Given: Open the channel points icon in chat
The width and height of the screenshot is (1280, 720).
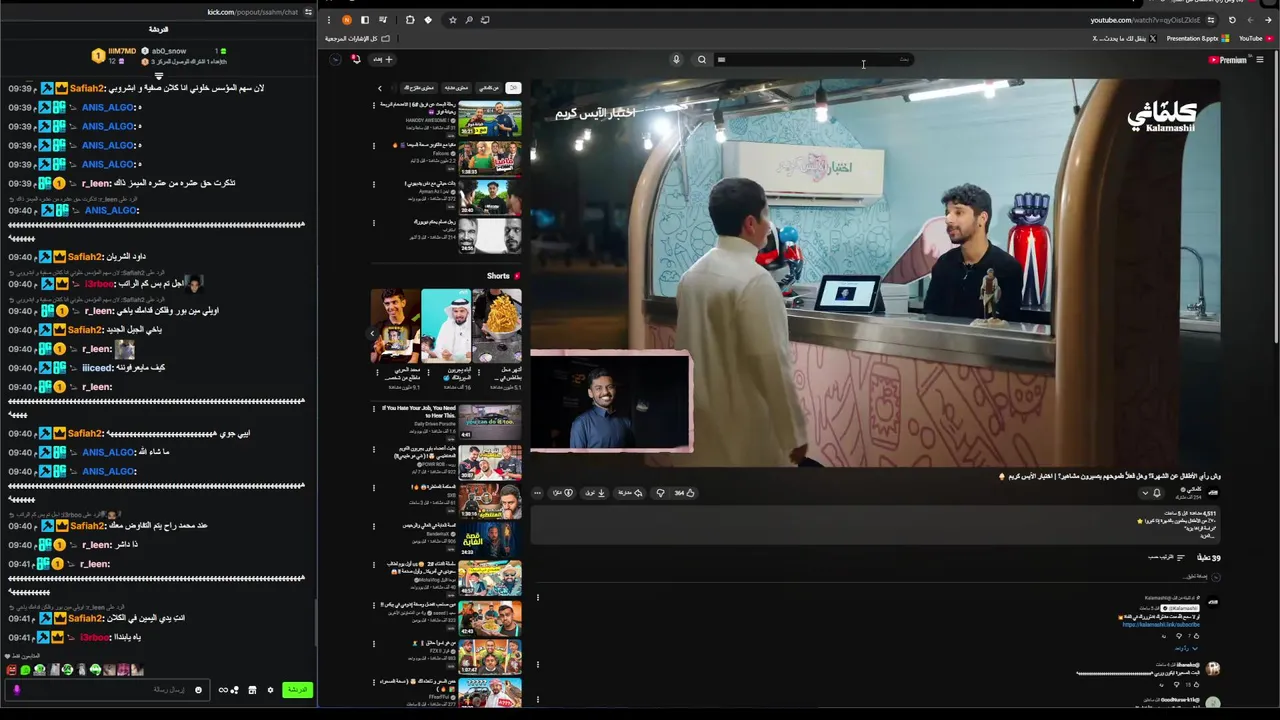Looking at the screenshot, I should (x=234, y=690).
